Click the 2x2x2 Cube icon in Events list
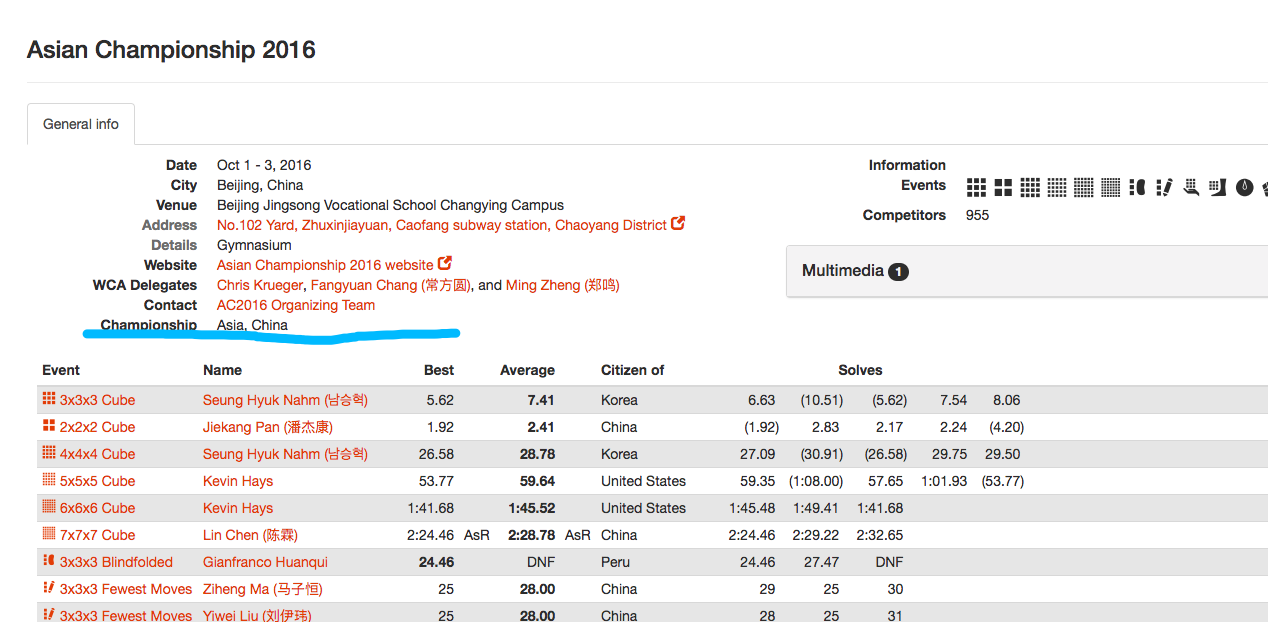 (1003, 187)
